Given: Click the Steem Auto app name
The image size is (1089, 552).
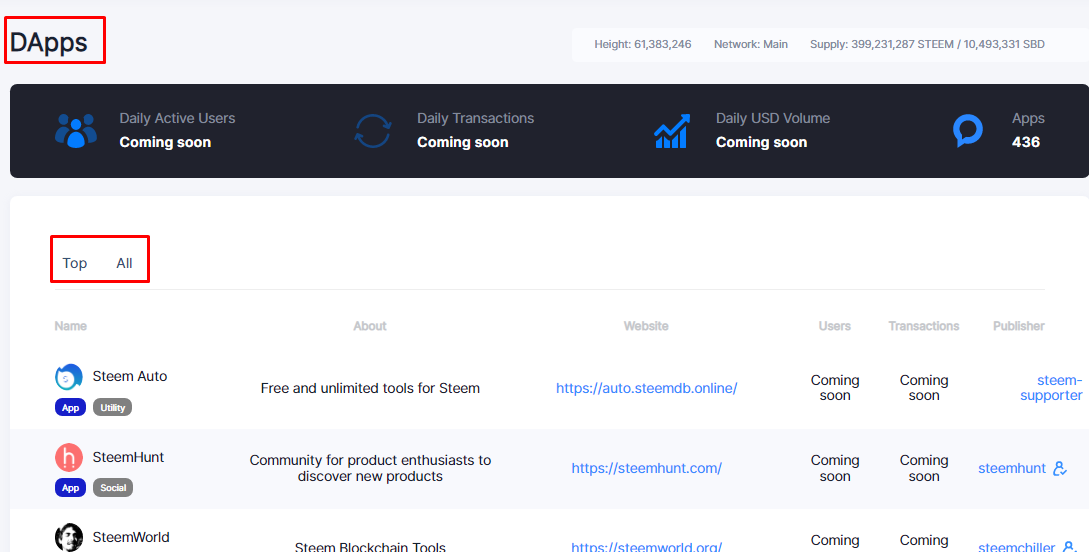Looking at the screenshot, I should (x=130, y=376).
